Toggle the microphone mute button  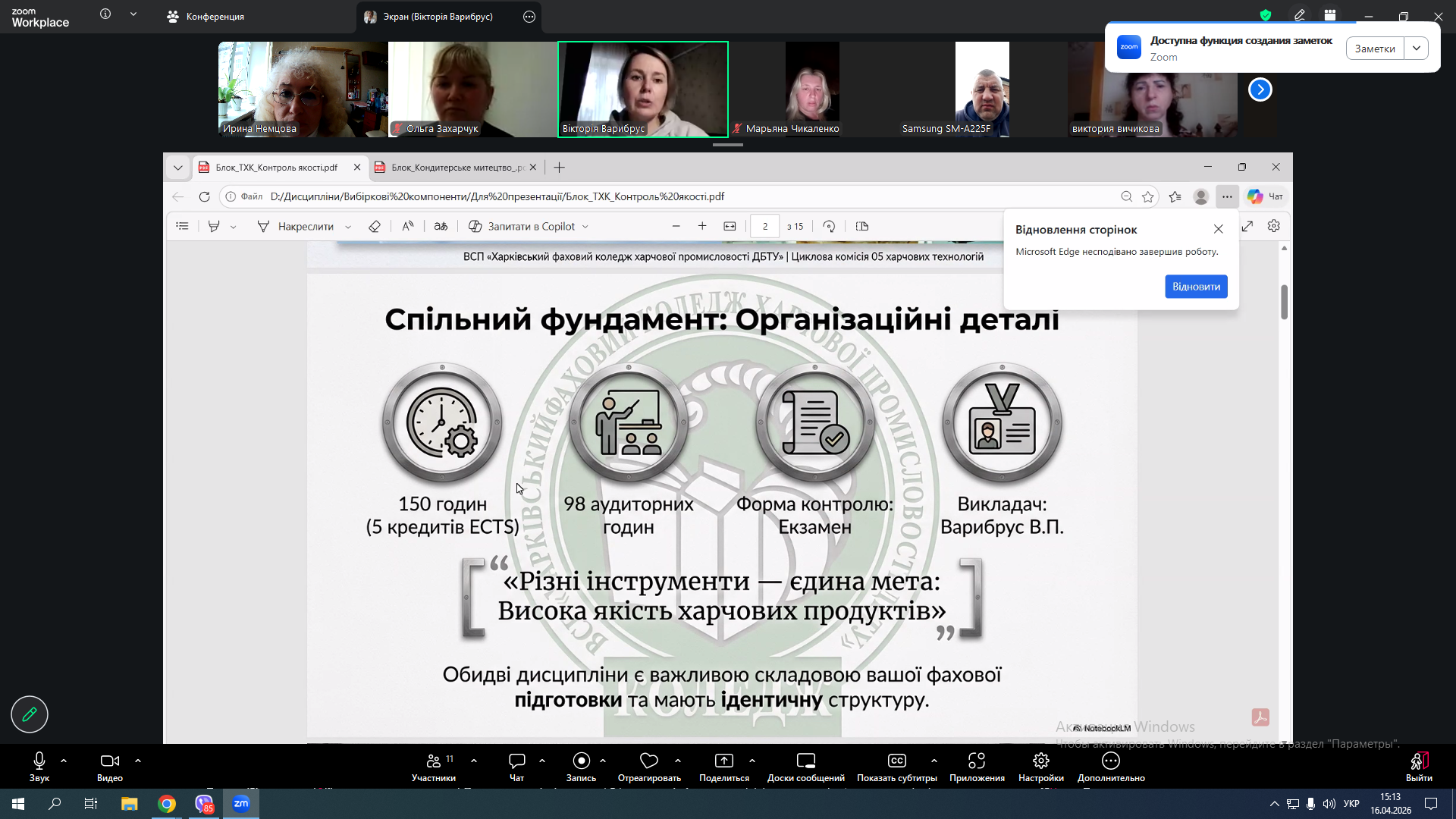39,761
